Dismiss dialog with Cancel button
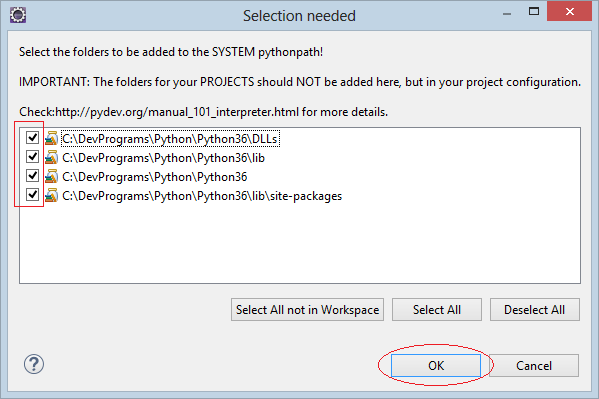The image size is (599, 399). click(534, 366)
